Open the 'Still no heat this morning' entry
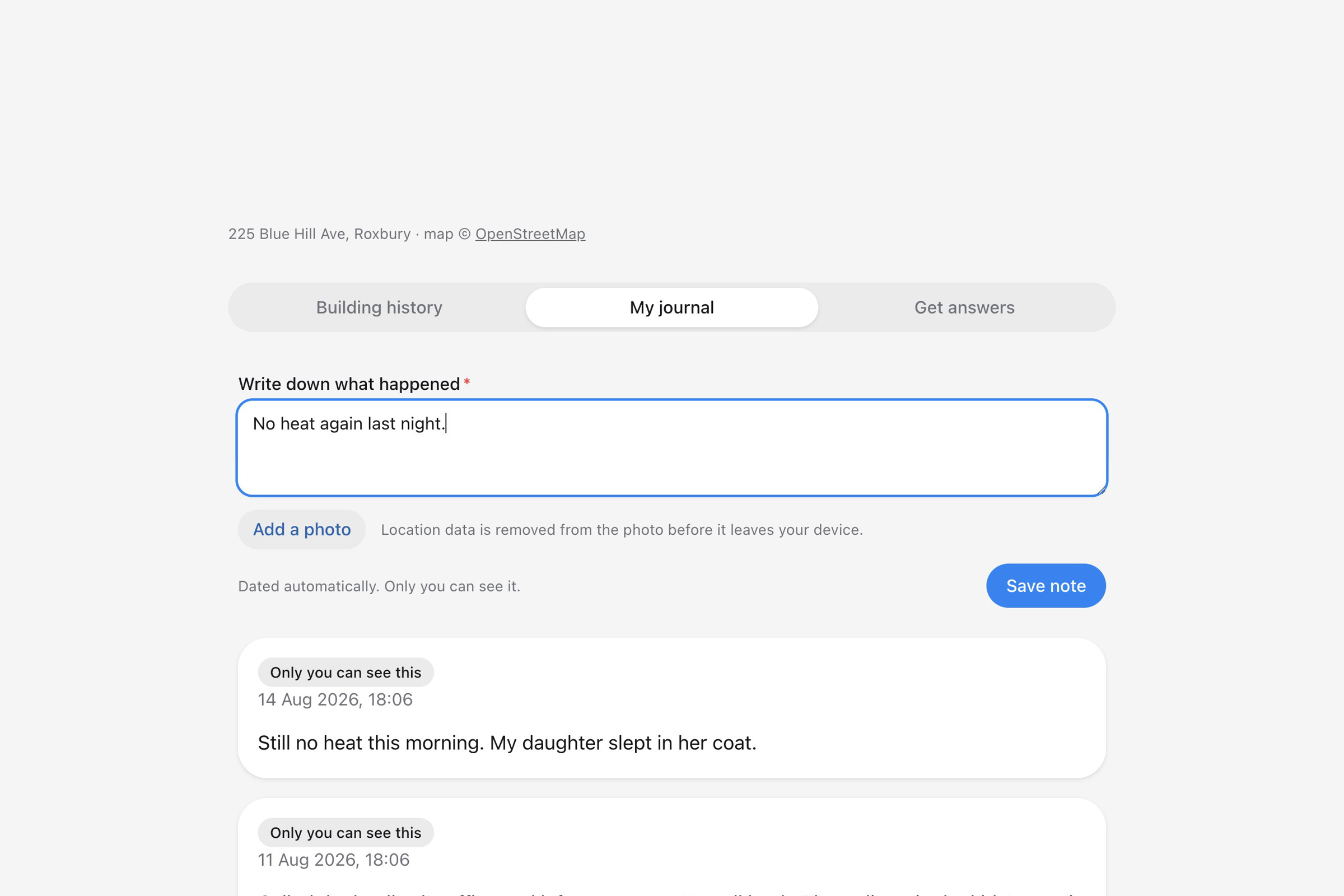Screen dimensions: 1344x896 tap(672, 708)
